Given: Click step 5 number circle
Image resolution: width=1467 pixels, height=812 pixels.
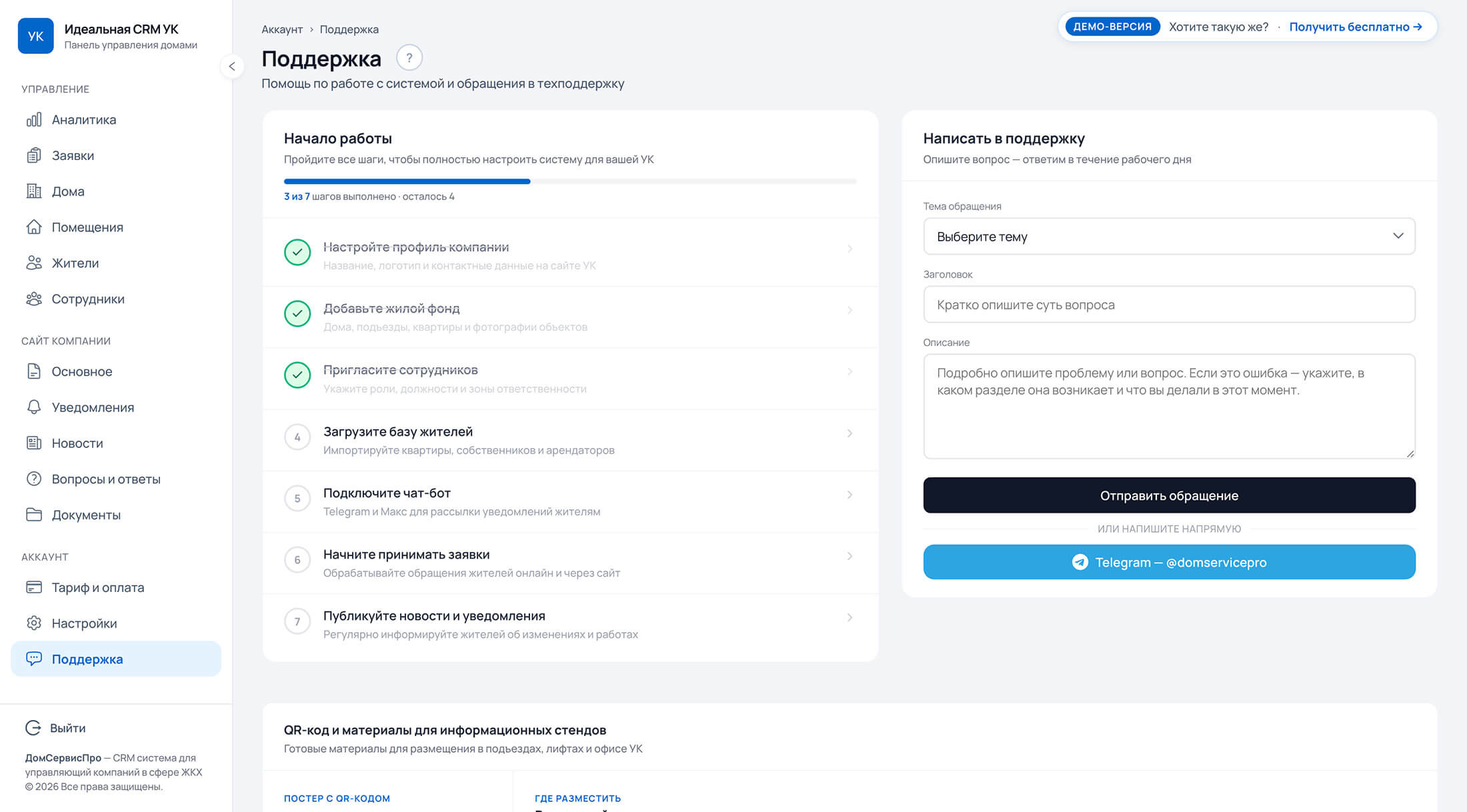Looking at the screenshot, I should pos(297,499).
